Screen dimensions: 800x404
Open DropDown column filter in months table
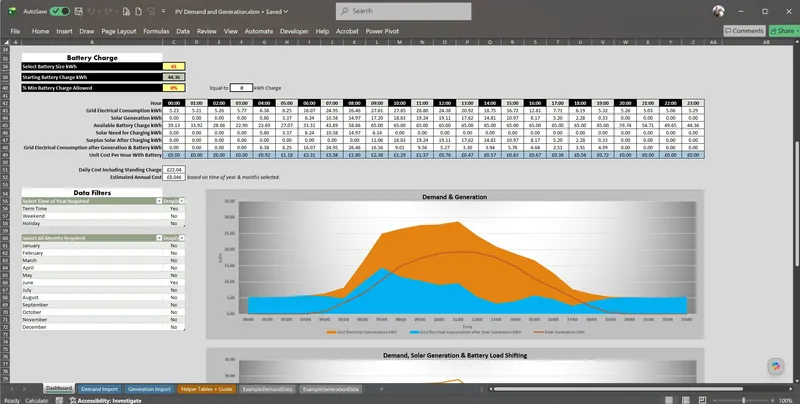[x=182, y=238]
